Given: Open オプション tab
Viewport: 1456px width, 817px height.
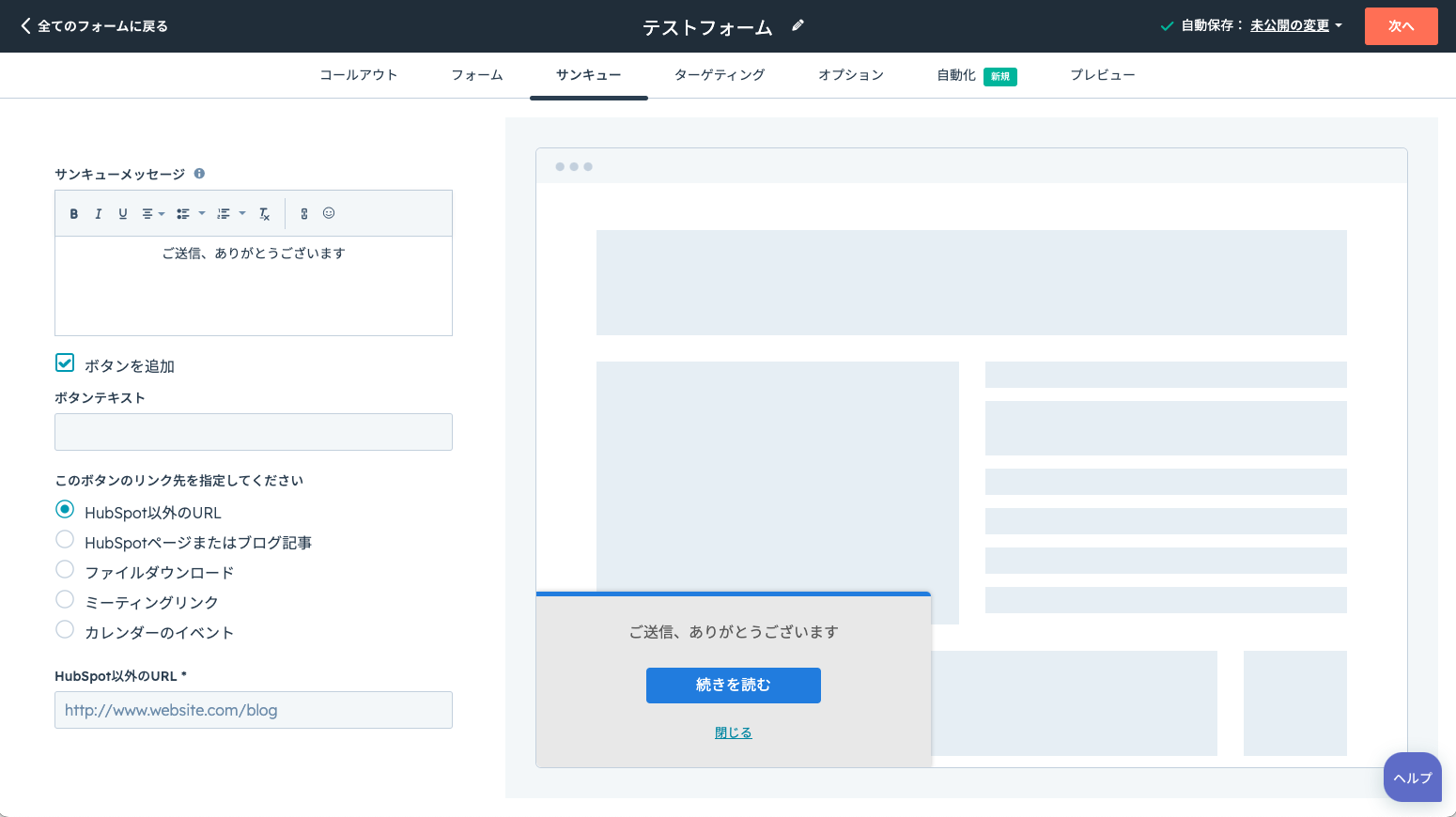Looking at the screenshot, I should tap(851, 75).
